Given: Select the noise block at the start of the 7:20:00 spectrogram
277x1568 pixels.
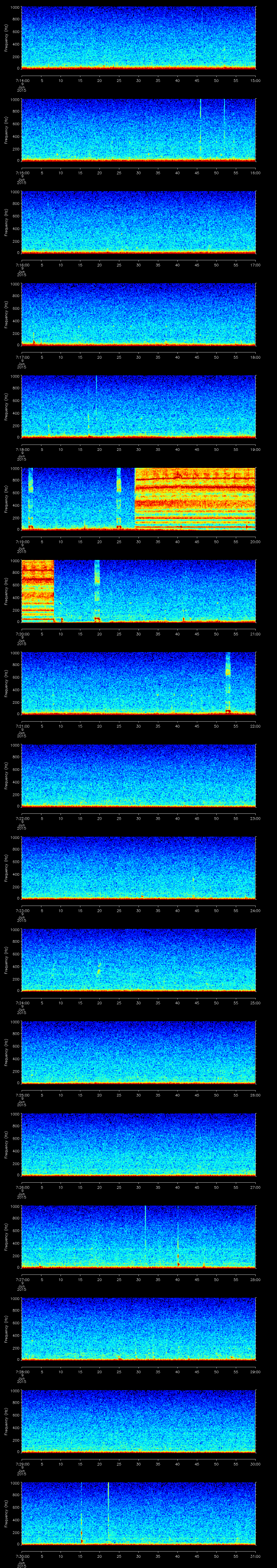Looking at the screenshot, I should point(38,590).
